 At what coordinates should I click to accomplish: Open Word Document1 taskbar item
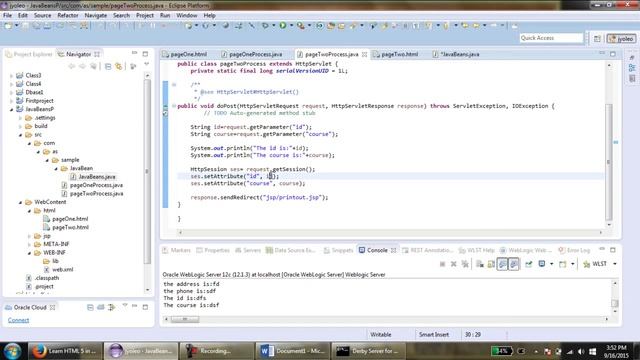coord(293,351)
